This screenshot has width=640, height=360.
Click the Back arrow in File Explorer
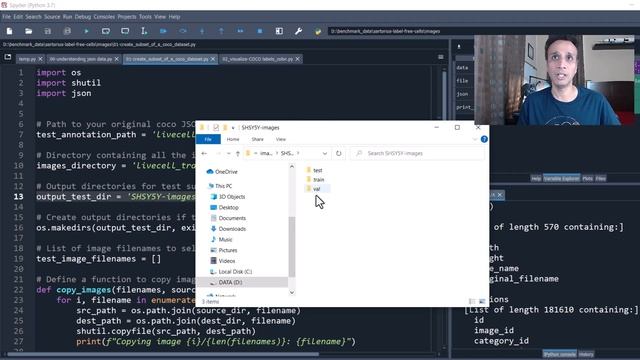coord(204,153)
